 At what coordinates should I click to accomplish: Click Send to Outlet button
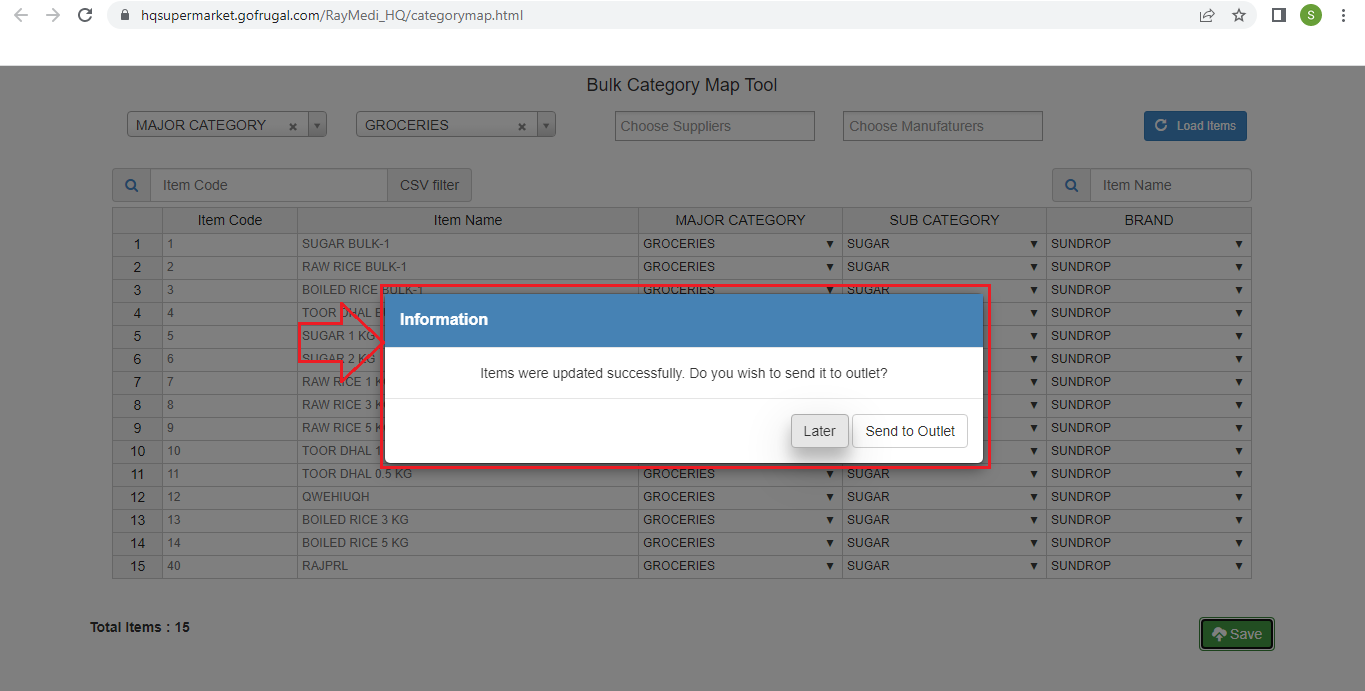pos(910,431)
